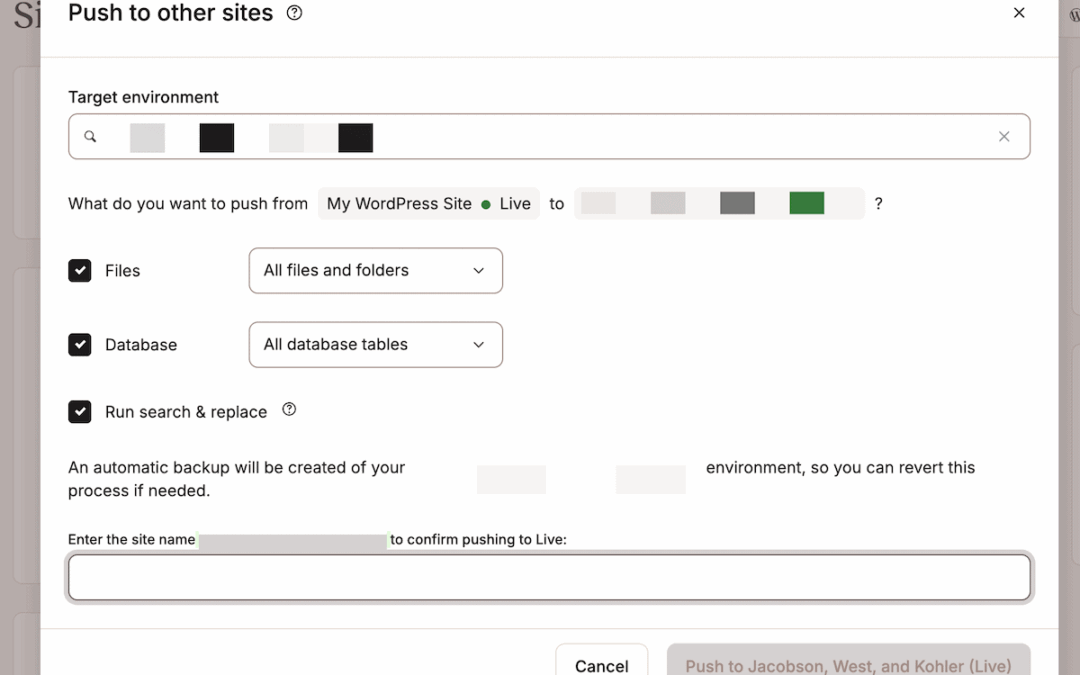Click the help icon beside Push to other sites
Image resolution: width=1080 pixels, height=675 pixels.
294,13
